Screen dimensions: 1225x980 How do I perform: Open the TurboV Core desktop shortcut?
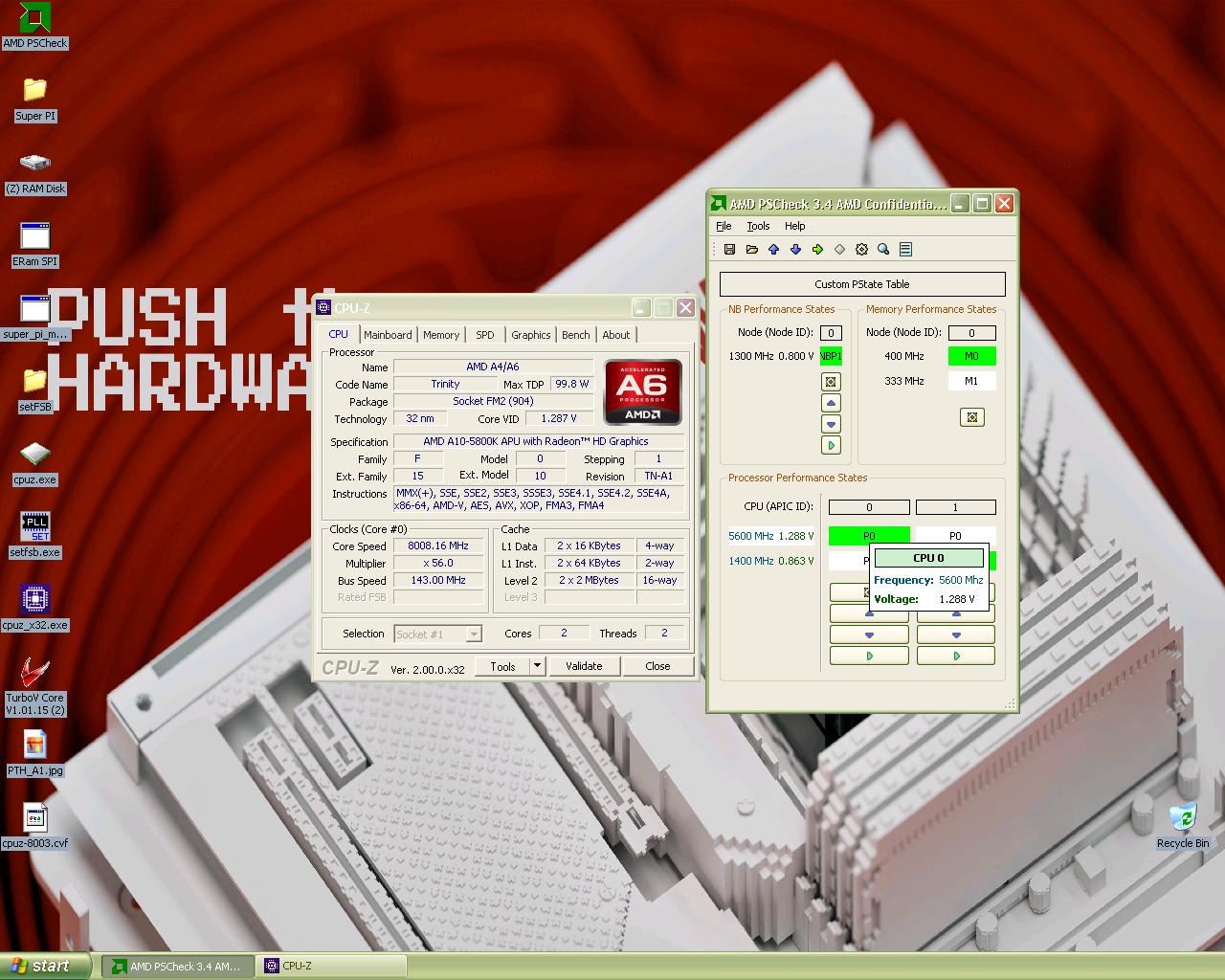point(34,687)
